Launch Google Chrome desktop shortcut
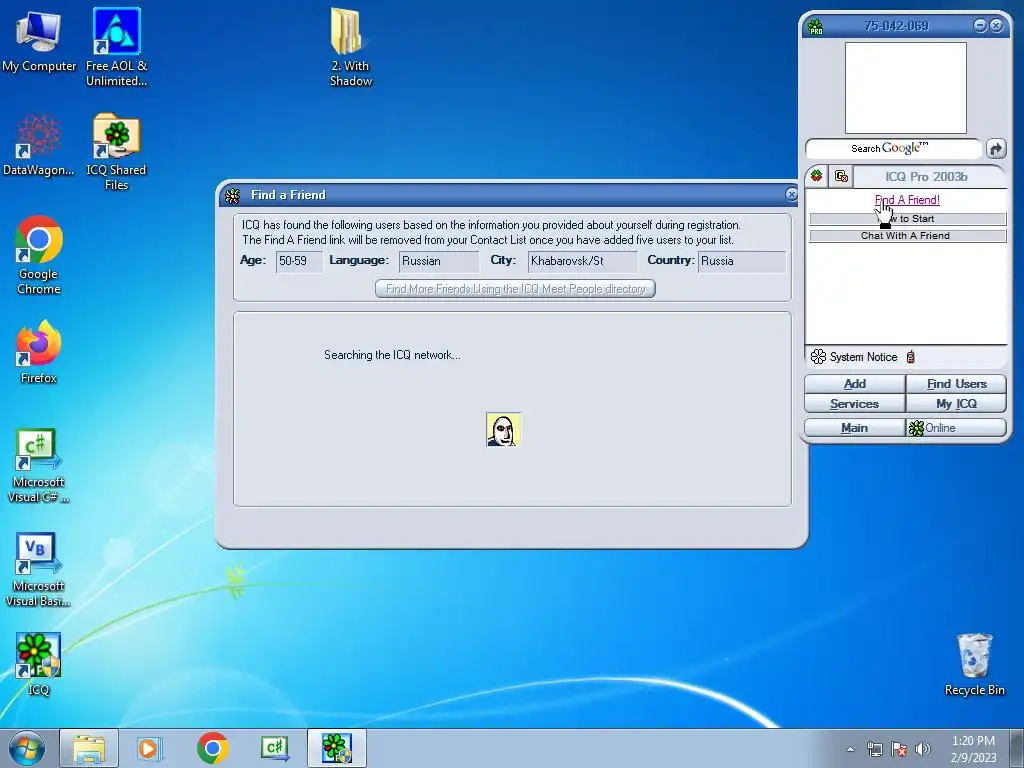The height and width of the screenshot is (768, 1024). pyautogui.click(x=39, y=255)
